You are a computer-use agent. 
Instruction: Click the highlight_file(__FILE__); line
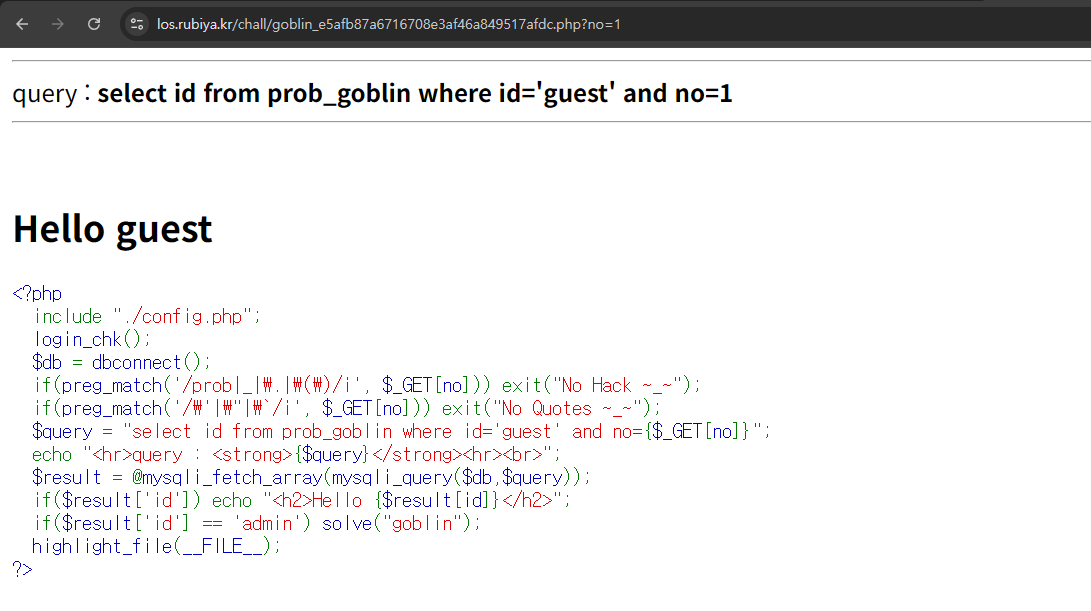click(156, 546)
